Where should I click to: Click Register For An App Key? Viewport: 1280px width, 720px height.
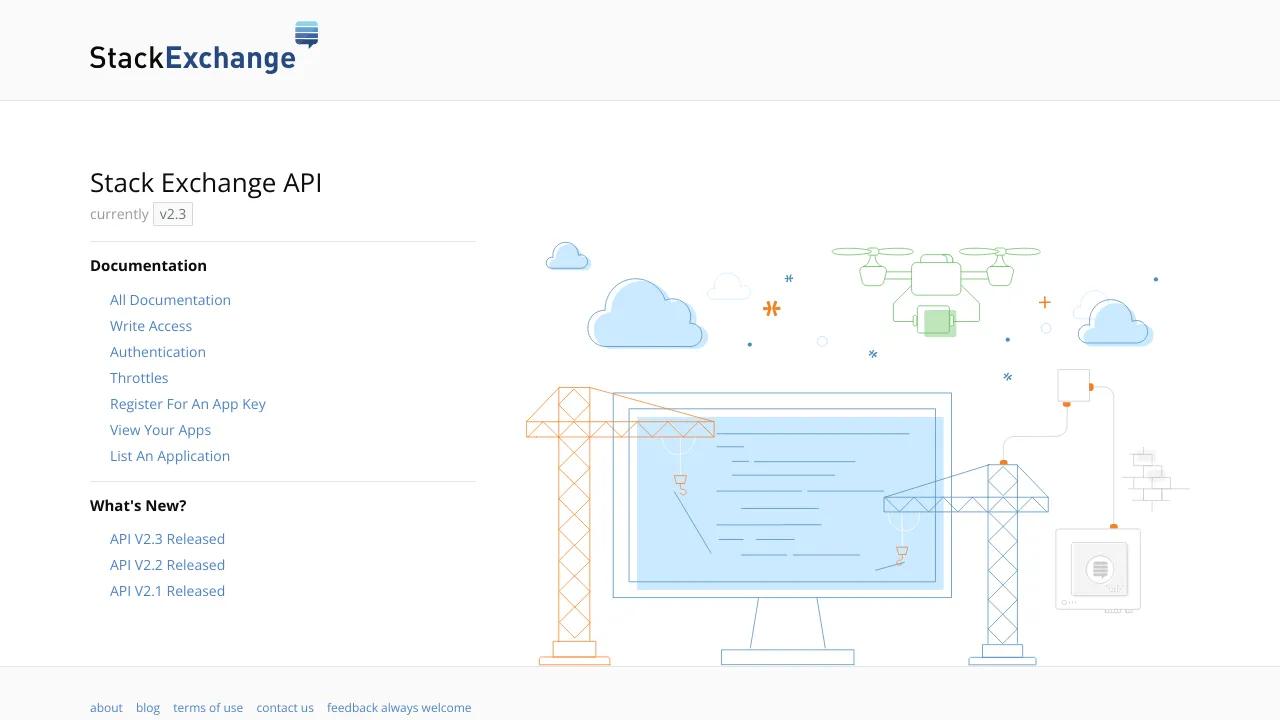[188, 404]
